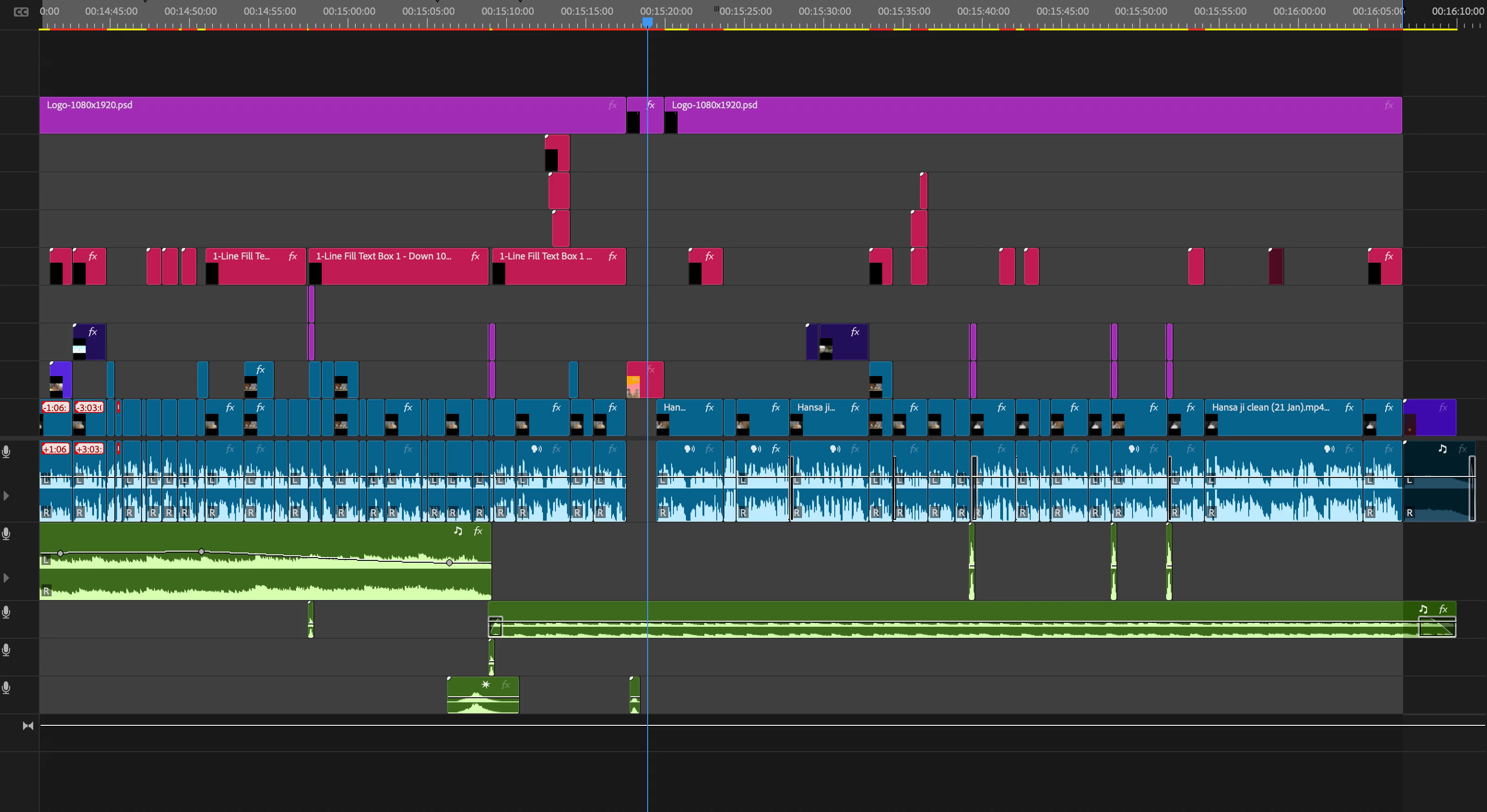1487x812 pixels.
Task: Click voice-over mic on blue dialogue audio track
Action: 6,452
